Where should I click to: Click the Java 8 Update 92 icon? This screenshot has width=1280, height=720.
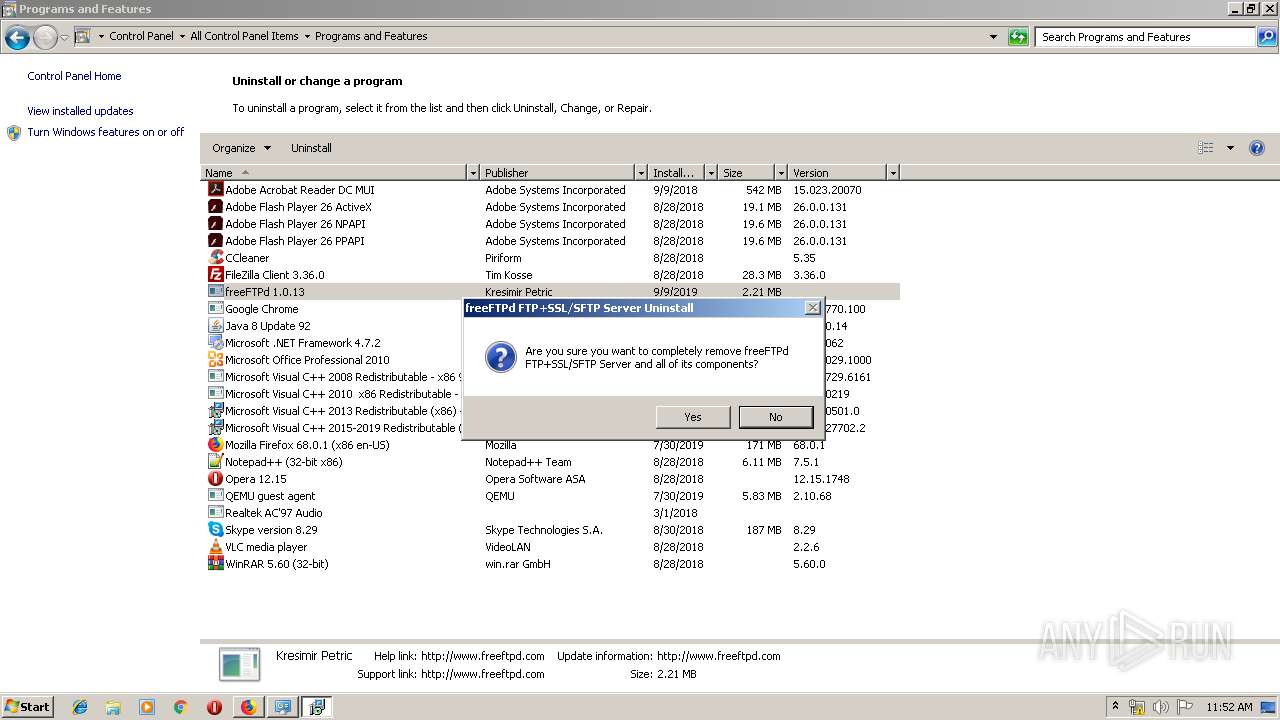(215, 325)
